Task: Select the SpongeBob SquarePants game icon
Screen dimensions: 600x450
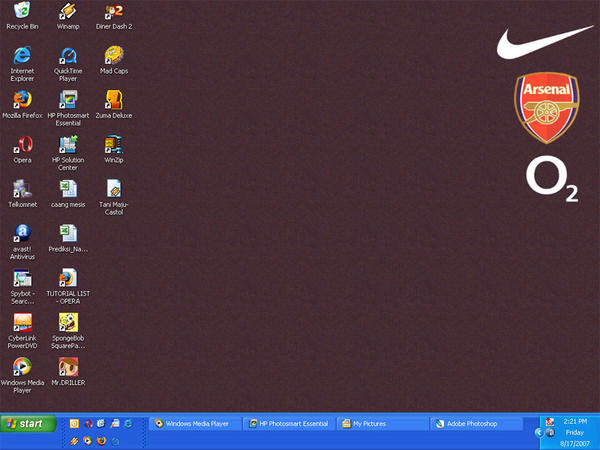Action: [x=68, y=331]
